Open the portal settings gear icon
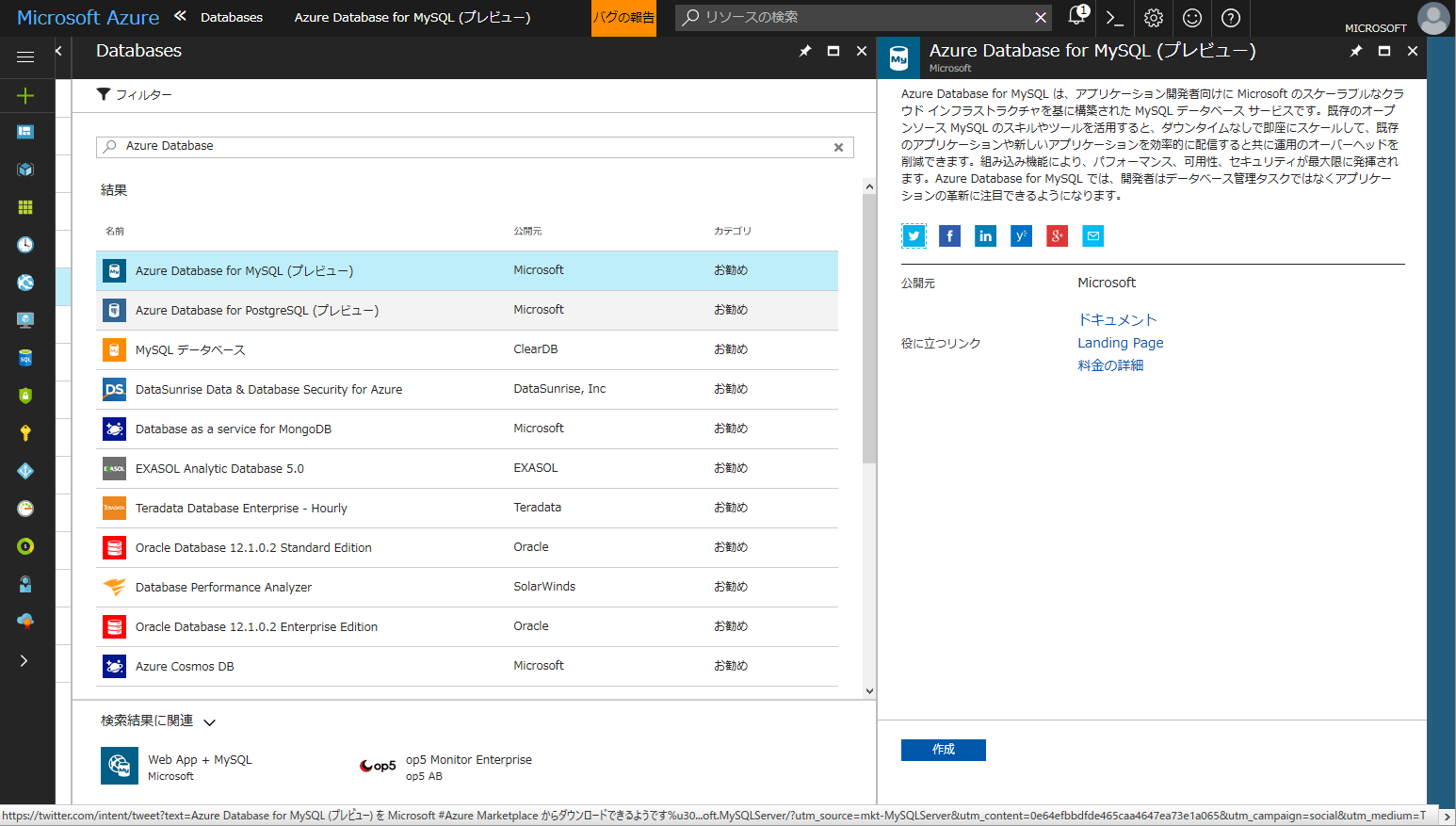1456x826 pixels. pyautogui.click(x=1154, y=18)
